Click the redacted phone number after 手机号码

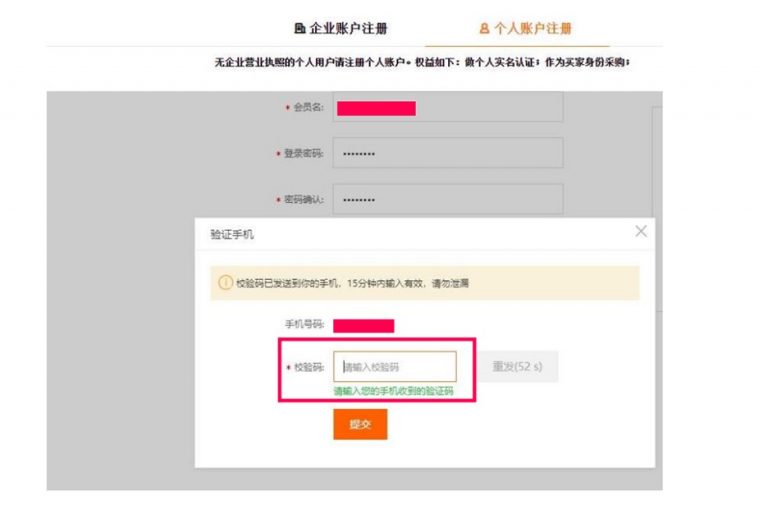click(x=363, y=325)
